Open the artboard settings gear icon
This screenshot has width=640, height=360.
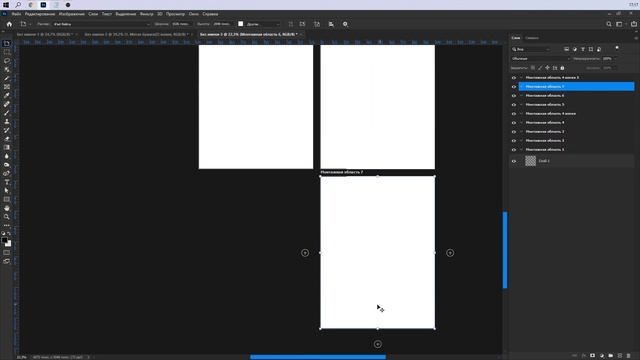345,24
